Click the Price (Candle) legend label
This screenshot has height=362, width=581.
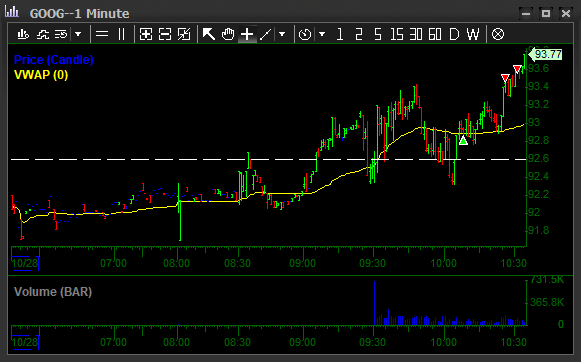[54, 60]
